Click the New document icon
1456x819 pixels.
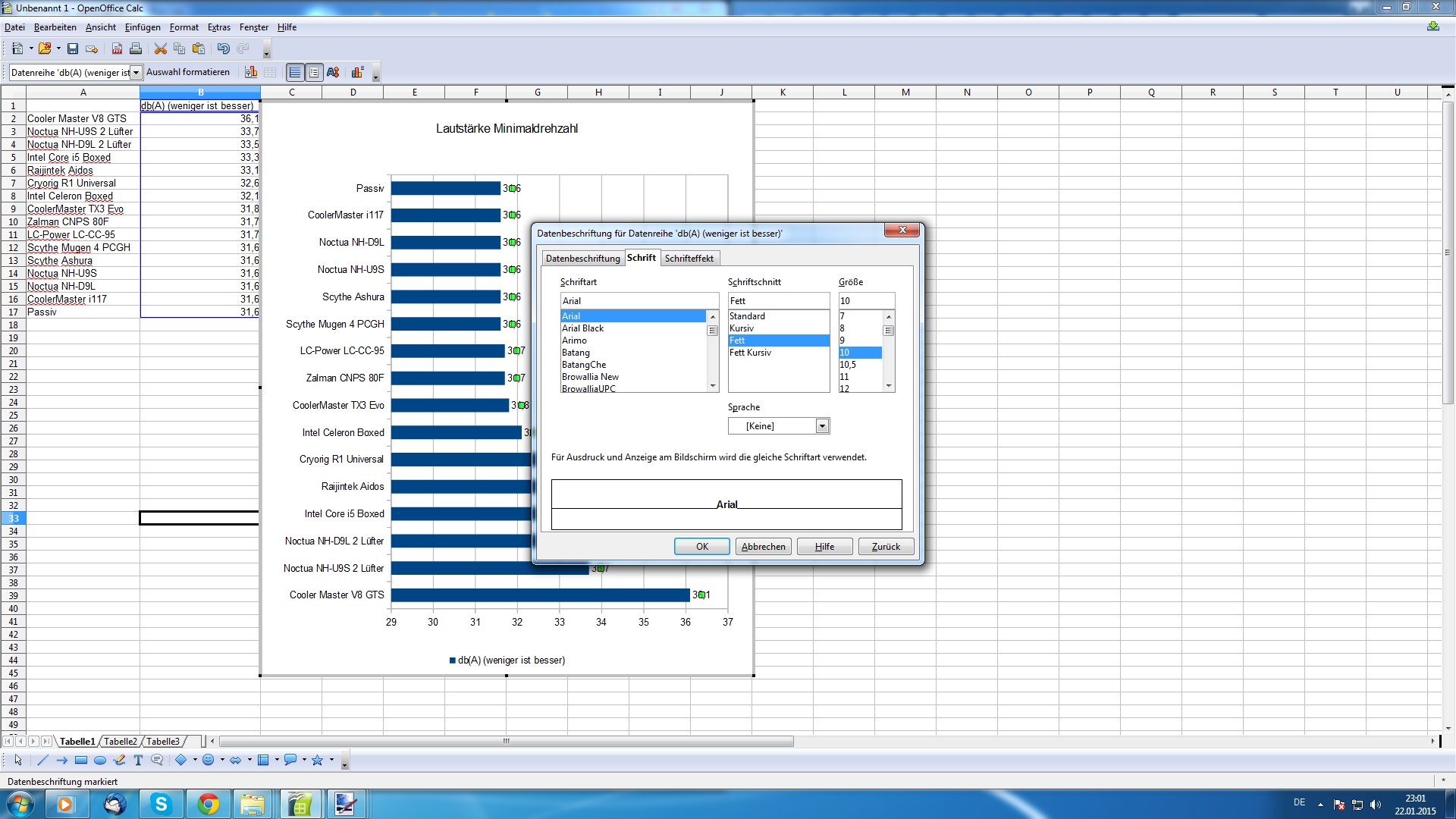click(x=17, y=49)
